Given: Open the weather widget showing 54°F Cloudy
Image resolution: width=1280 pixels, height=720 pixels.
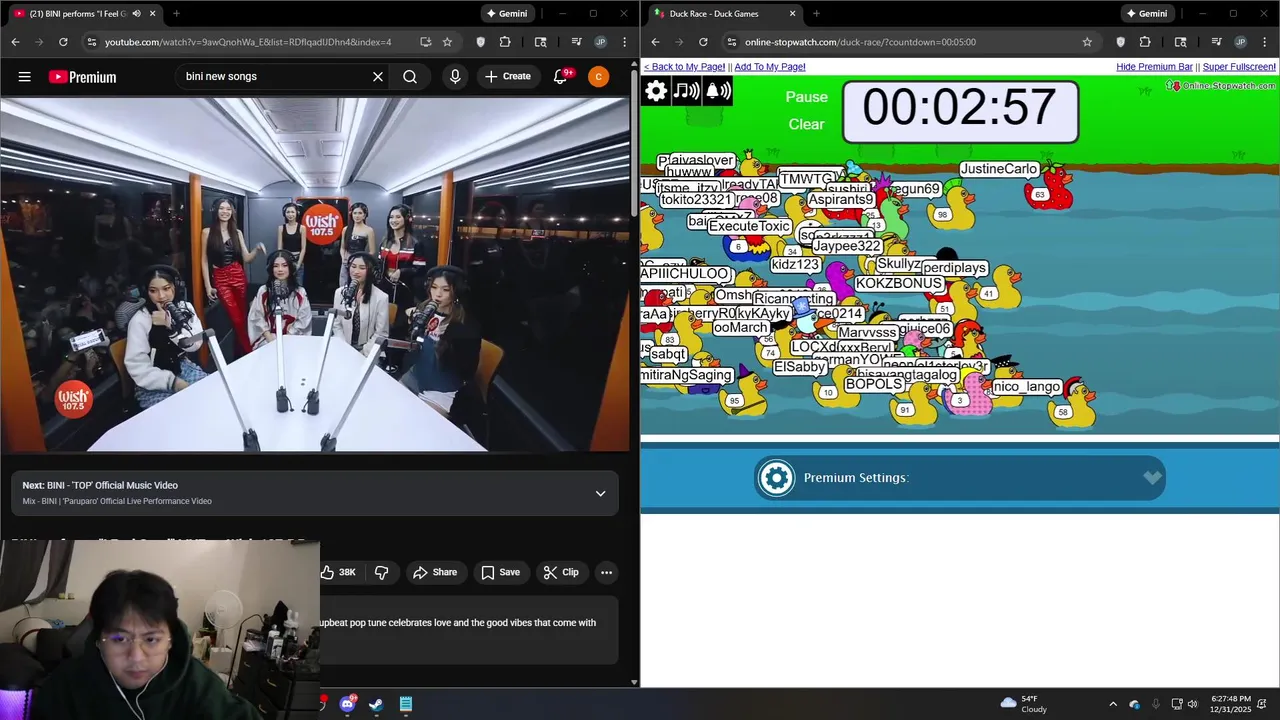Looking at the screenshot, I should point(1024,704).
